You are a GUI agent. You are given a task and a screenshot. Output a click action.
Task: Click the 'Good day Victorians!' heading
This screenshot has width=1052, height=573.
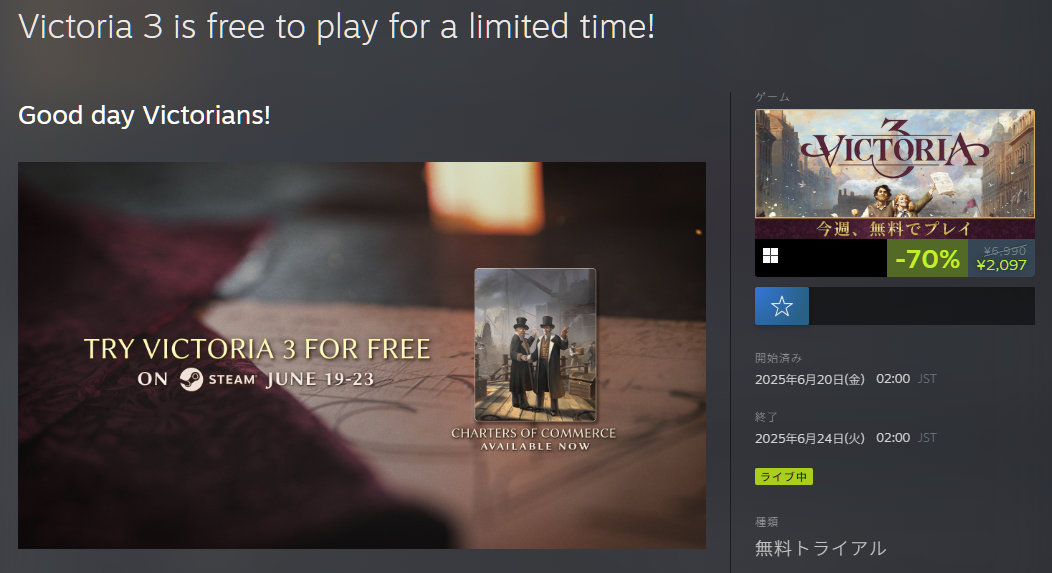point(144,115)
